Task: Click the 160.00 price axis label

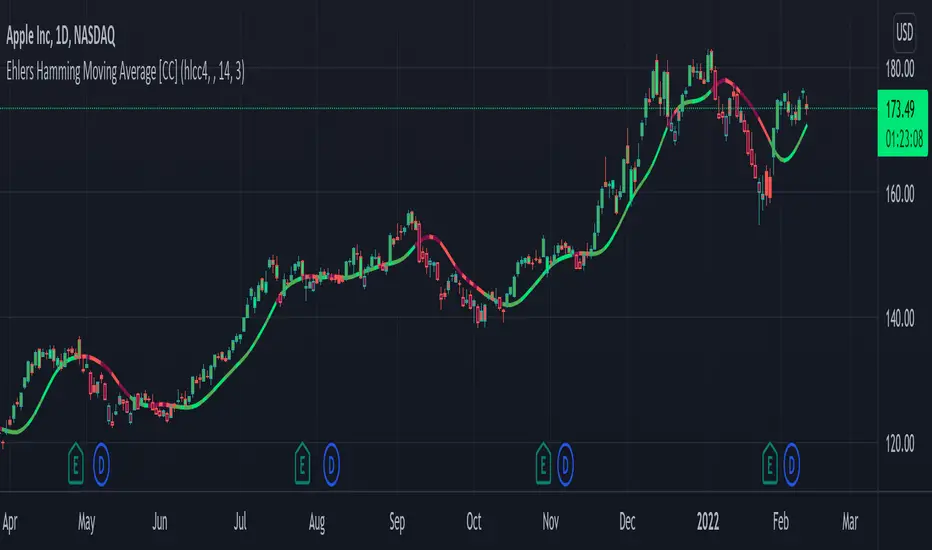Action: [900, 194]
